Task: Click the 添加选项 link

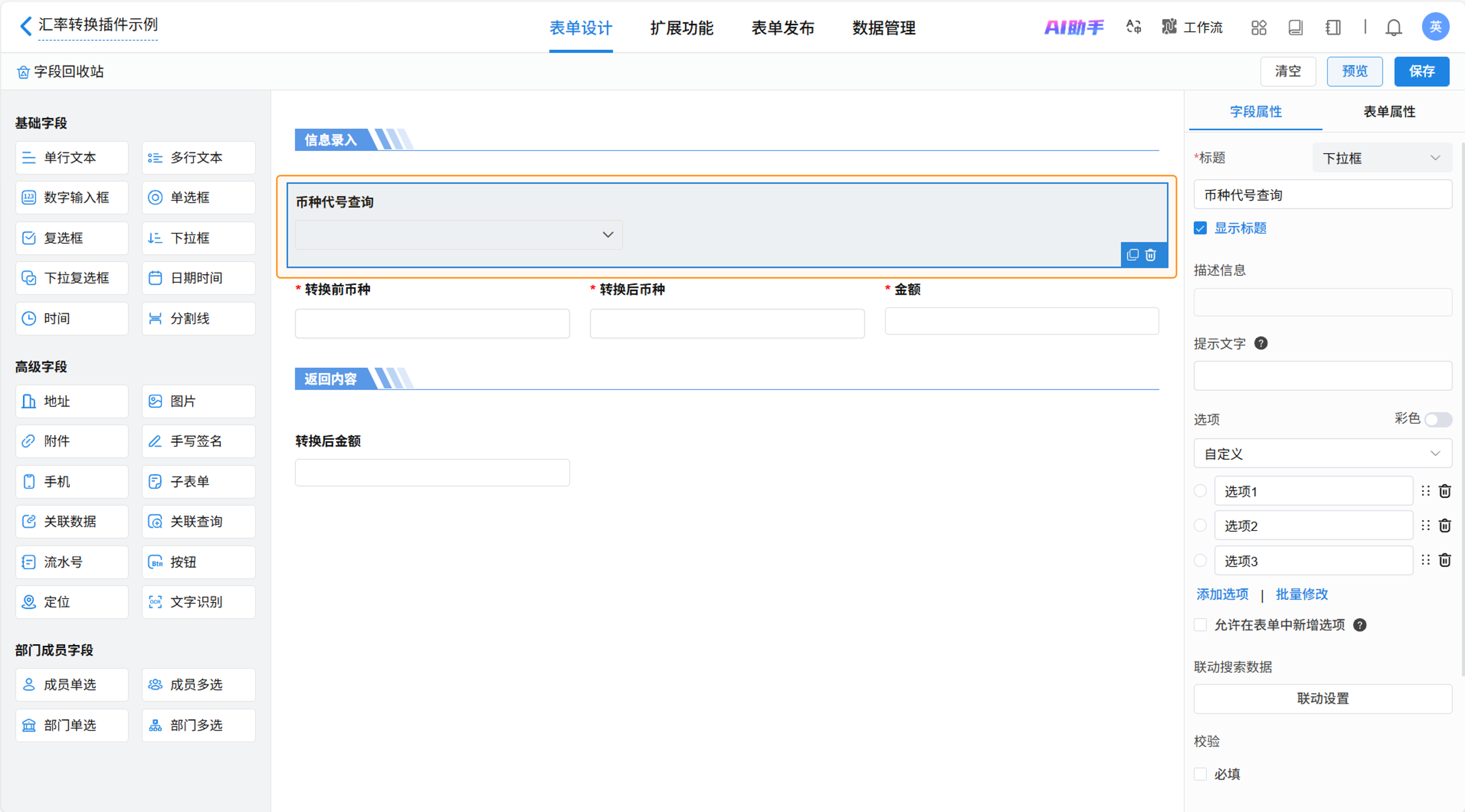Action: [1222, 594]
